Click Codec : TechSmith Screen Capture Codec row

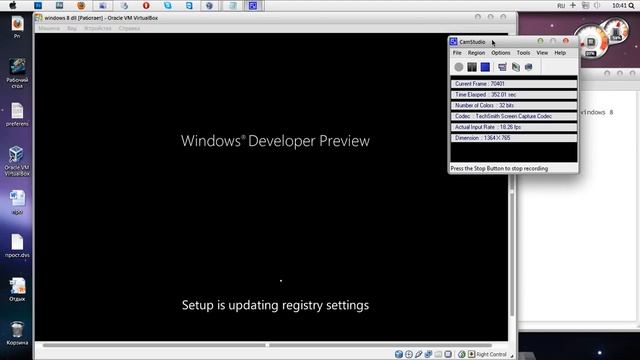point(514,116)
